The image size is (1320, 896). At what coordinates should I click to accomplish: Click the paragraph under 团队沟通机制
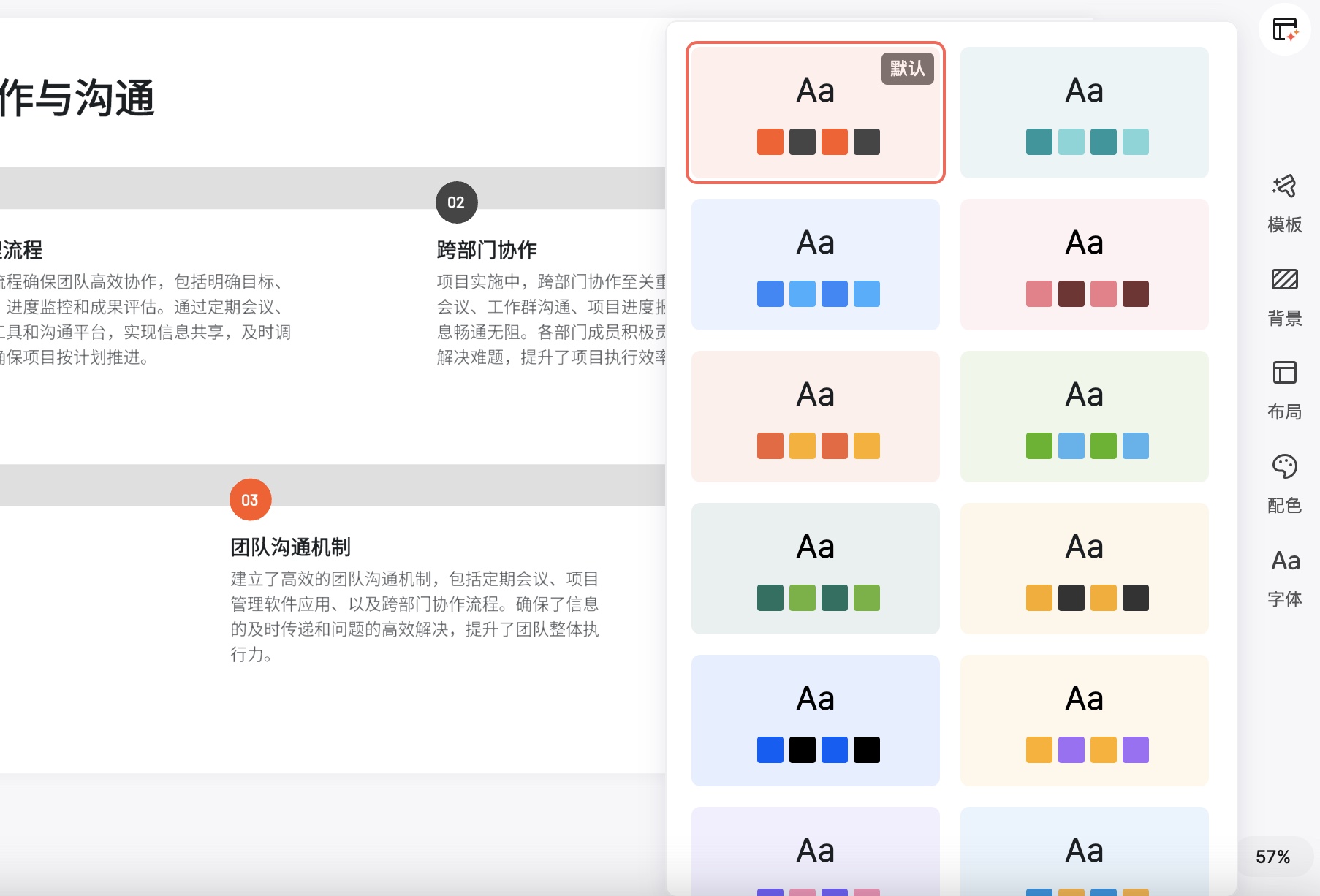pyautogui.click(x=415, y=616)
